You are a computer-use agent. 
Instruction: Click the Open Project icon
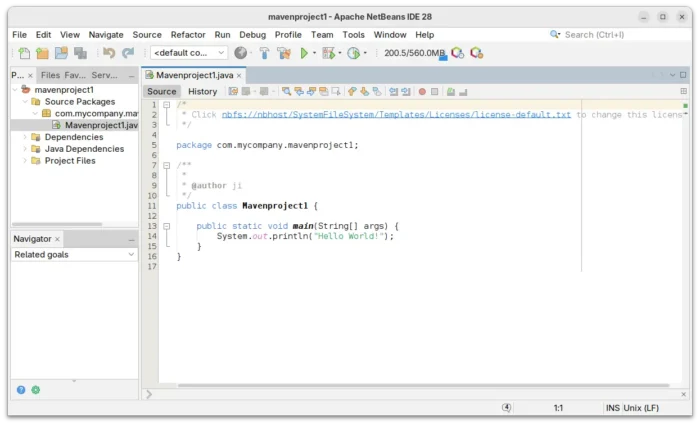coord(60,53)
